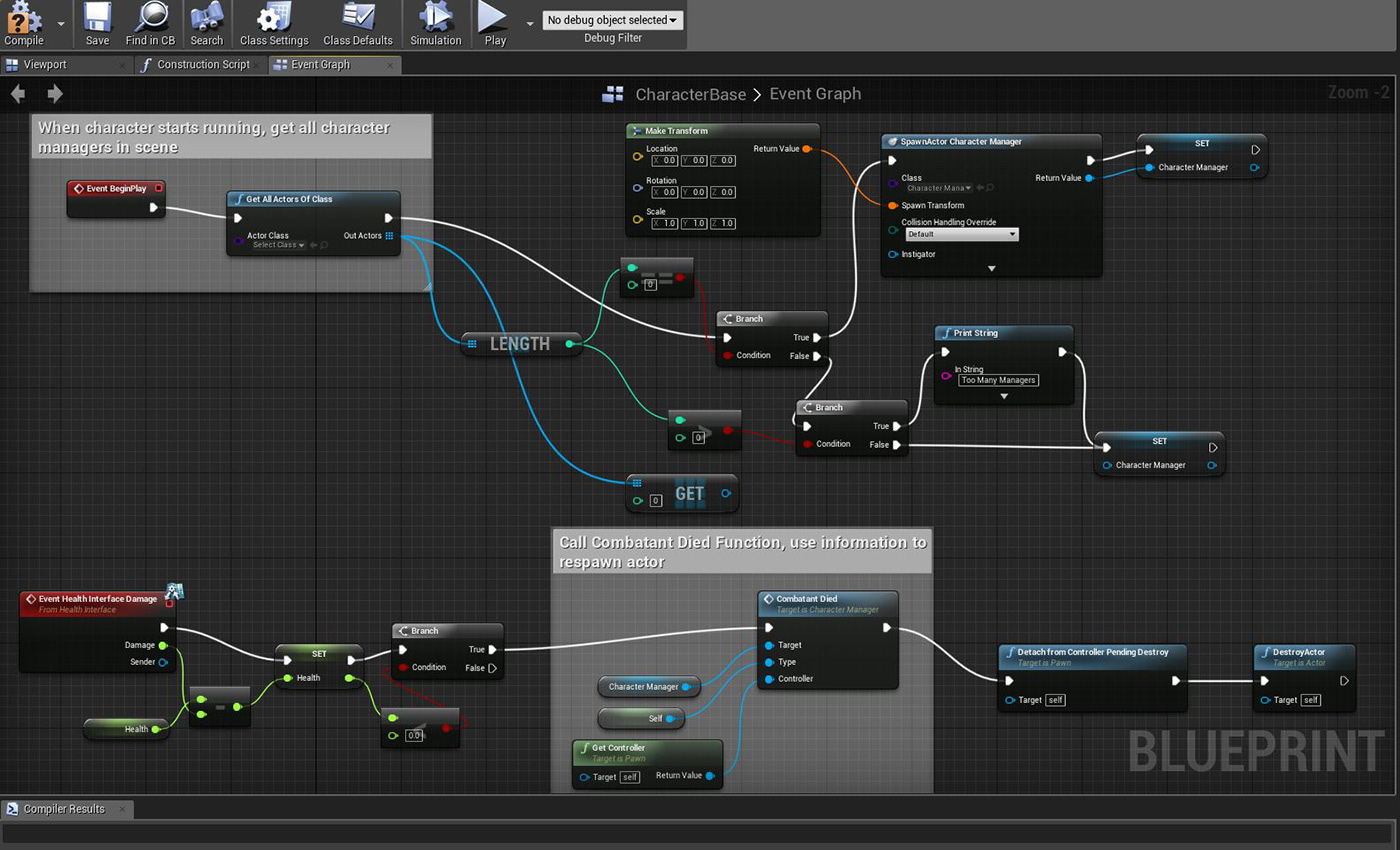This screenshot has width=1400, height=850.
Task: Open Class Defaults from the toolbar
Action: 357,19
